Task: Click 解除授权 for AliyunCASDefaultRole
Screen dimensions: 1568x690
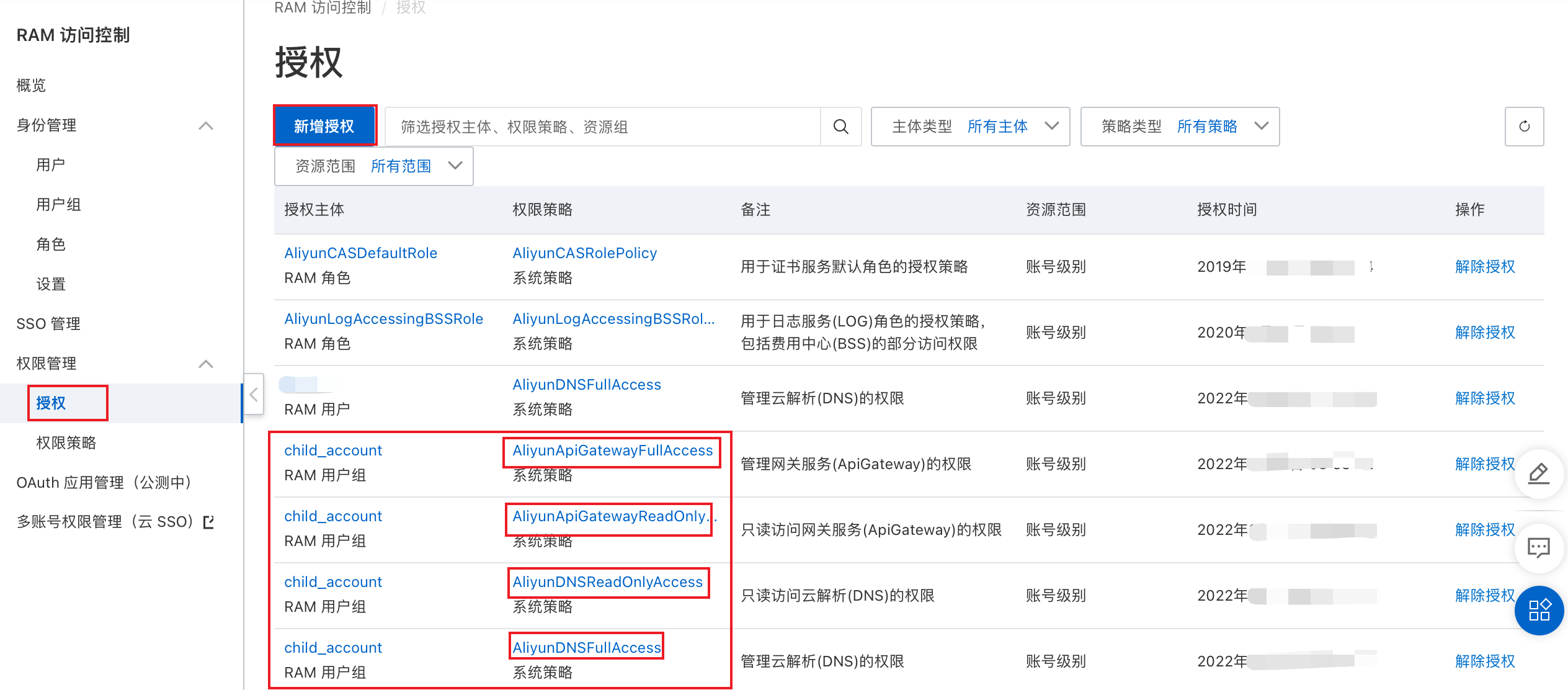Action: pyautogui.click(x=1485, y=267)
